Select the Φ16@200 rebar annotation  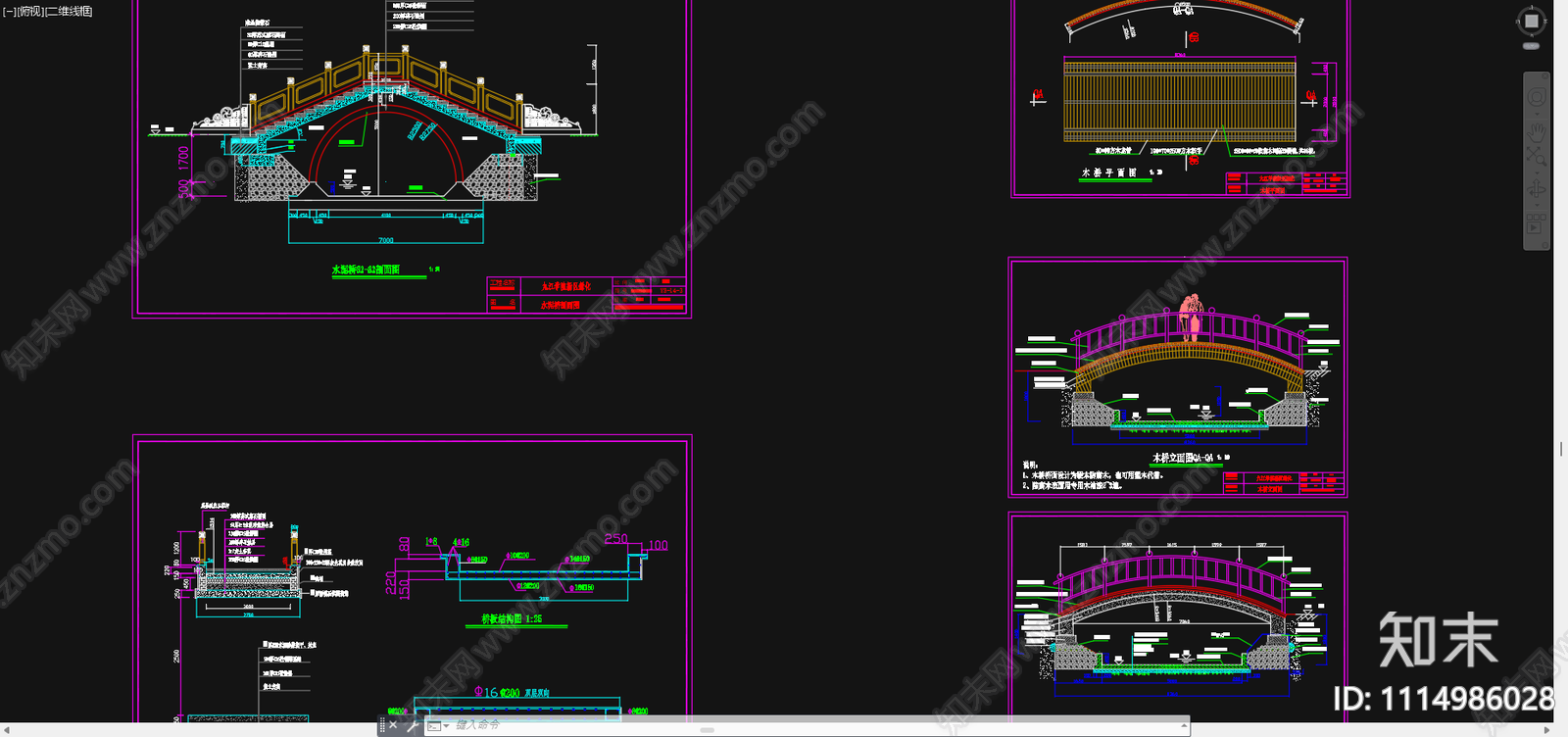point(498,692)
